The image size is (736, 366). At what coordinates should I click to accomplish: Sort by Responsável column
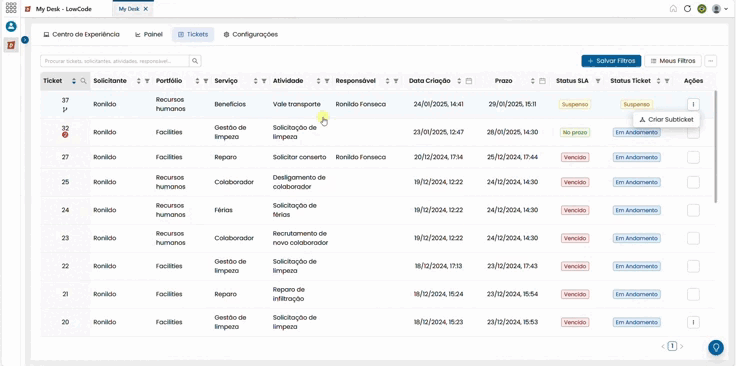point(387,81)
